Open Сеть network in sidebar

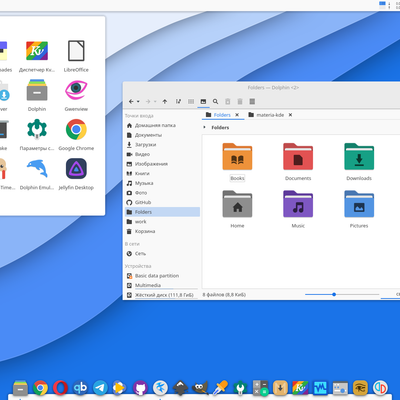pyautogui.click(x=162, y=254)
